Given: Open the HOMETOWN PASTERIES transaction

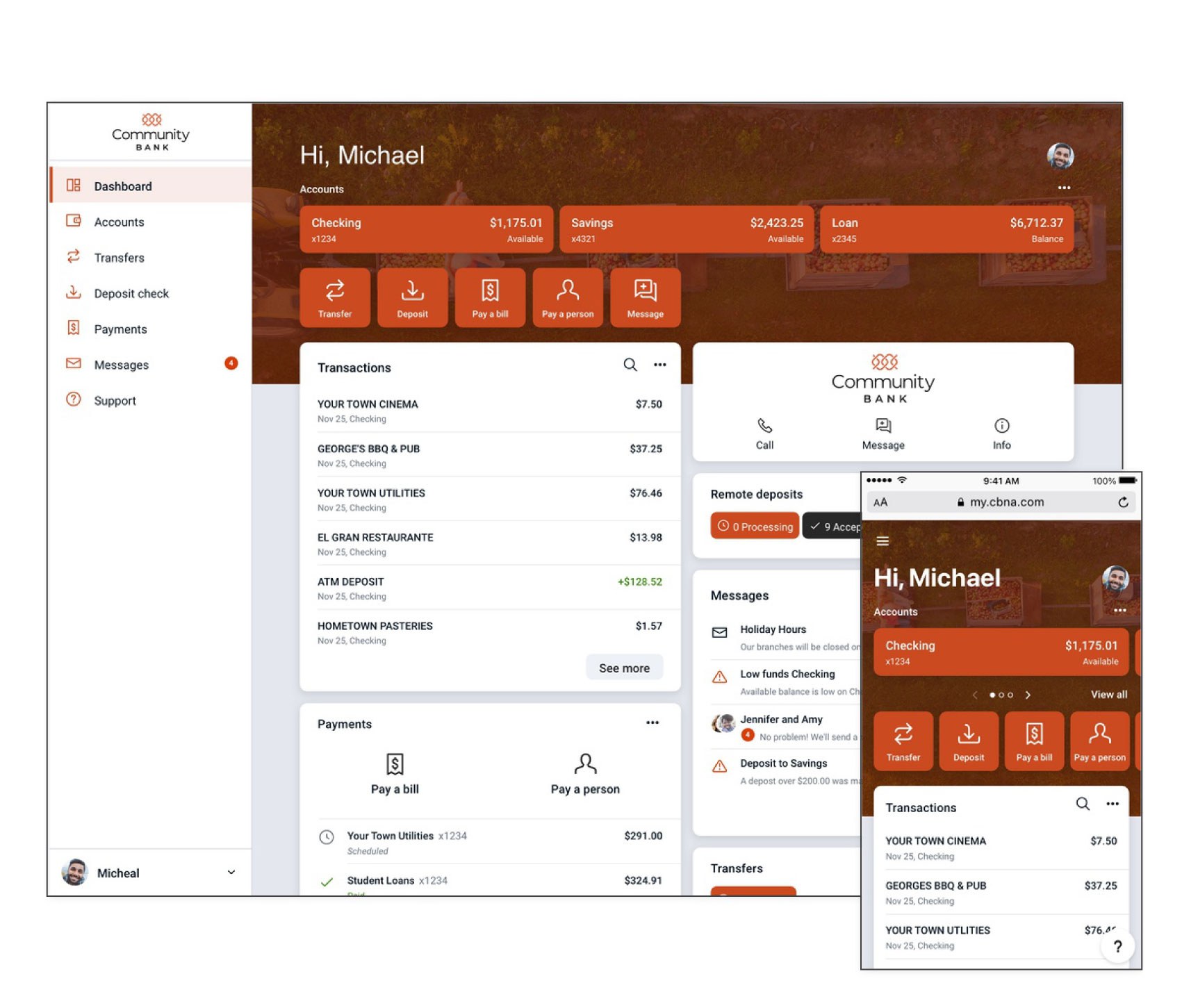Looking at the screenshot, I should (490, 632).
